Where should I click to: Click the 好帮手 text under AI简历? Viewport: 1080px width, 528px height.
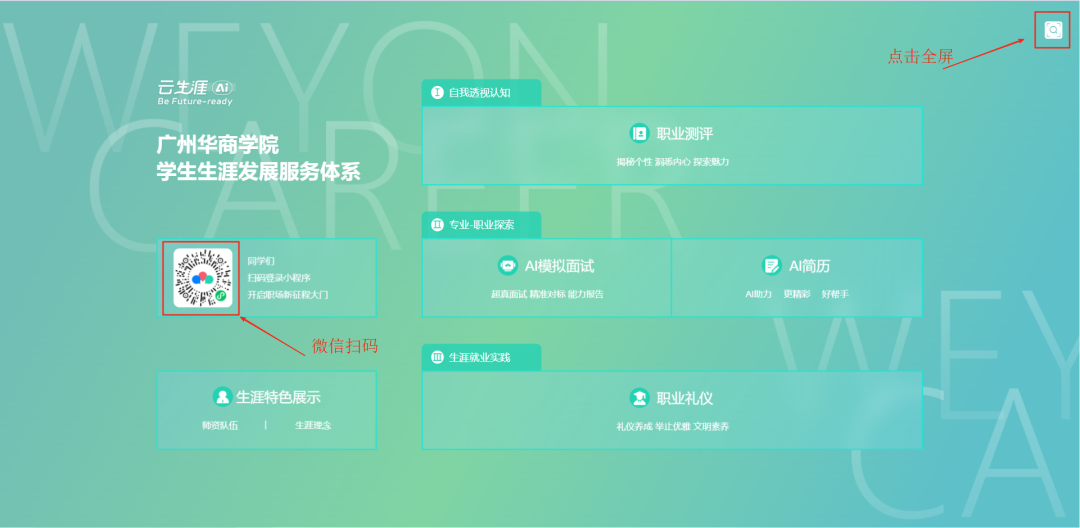click(835, 294)
